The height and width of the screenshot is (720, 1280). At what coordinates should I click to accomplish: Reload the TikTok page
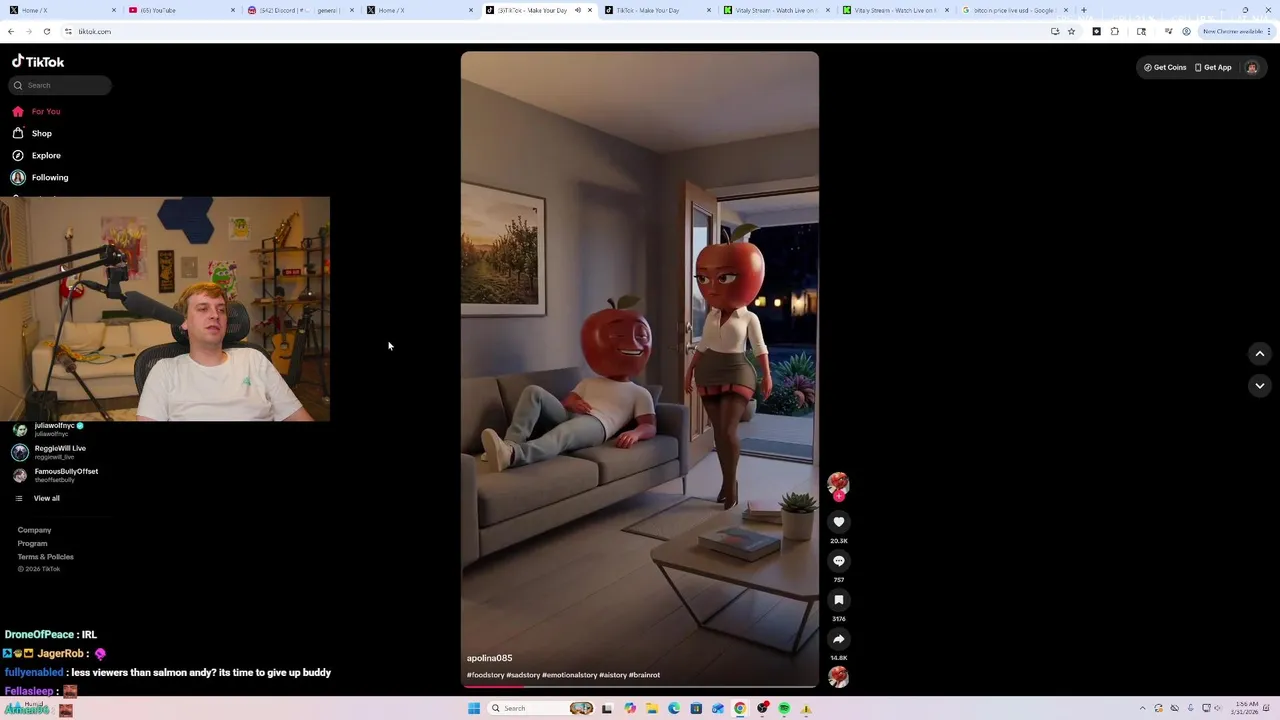click(46, 31)
